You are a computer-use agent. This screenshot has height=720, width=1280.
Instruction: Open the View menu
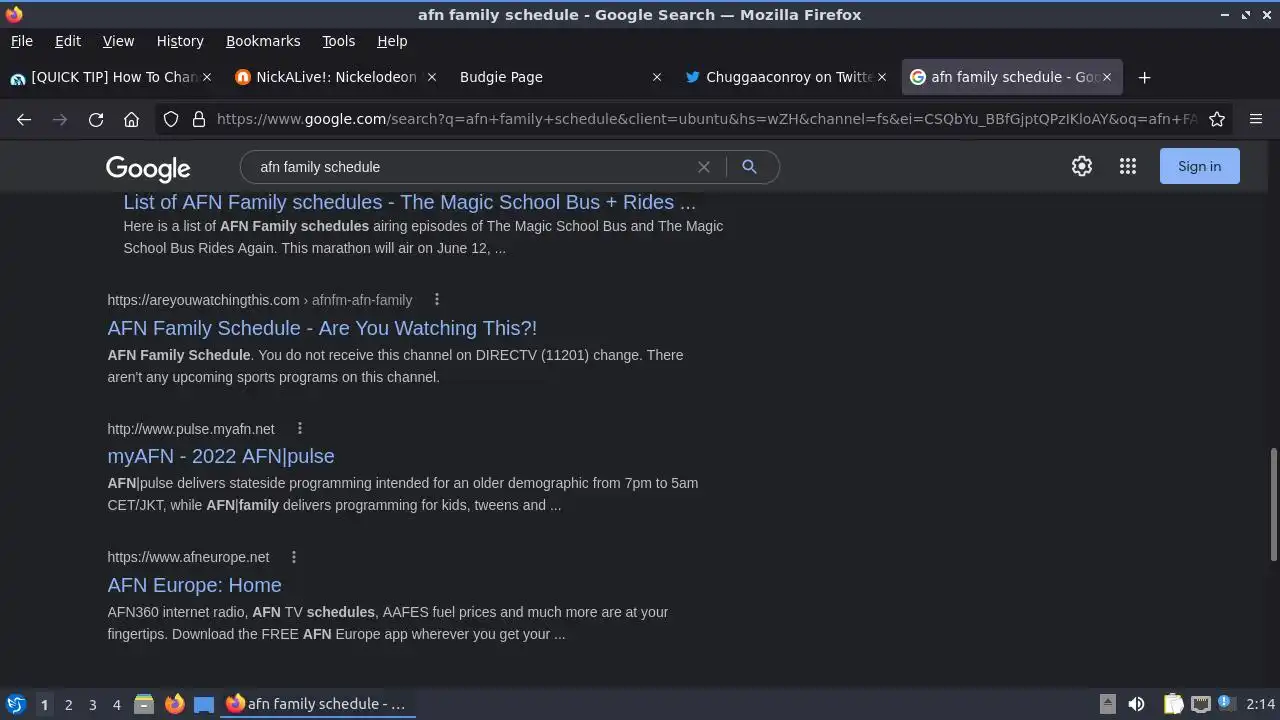pyautogui.click(x=118, y=41)
